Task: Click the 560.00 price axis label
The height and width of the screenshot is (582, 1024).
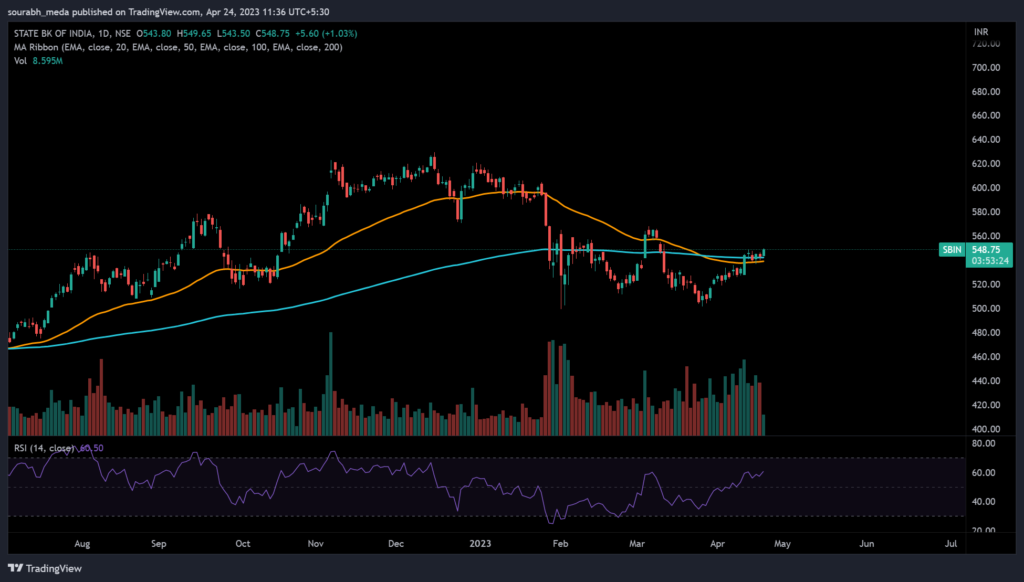Action: coord(986,236)
